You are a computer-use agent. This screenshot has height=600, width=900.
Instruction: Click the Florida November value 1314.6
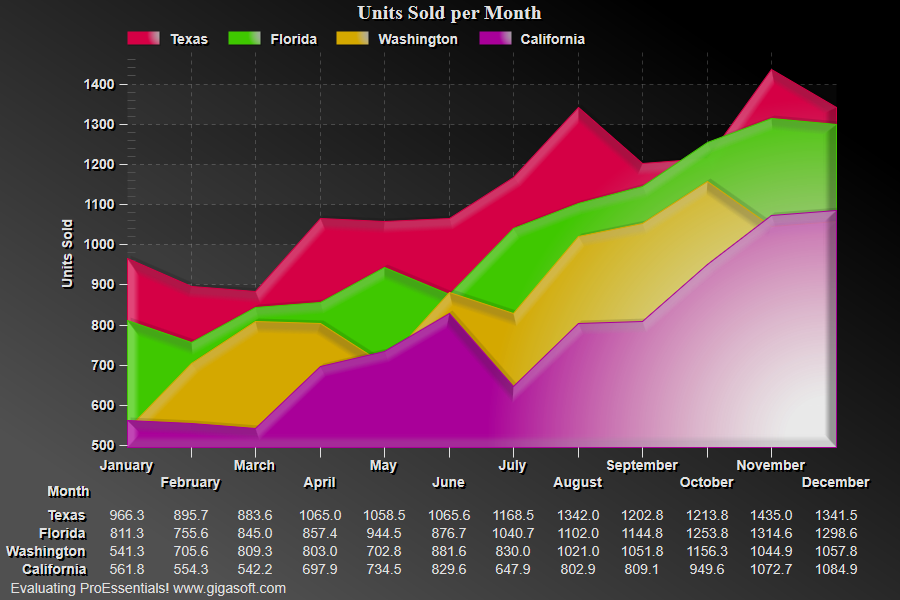point(771,534)
